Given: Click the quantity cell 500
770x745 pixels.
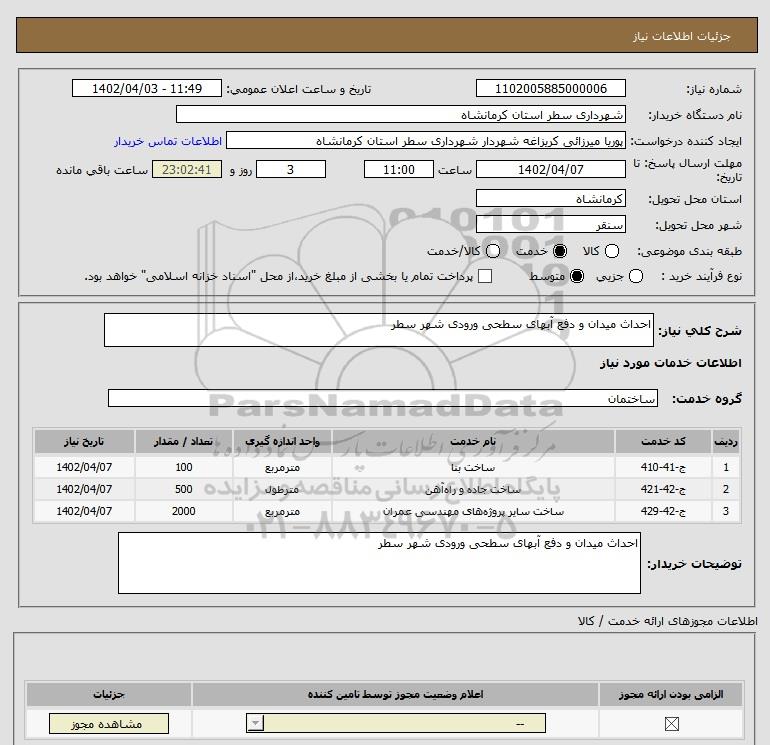Looking at the screenshot, I should (184, 490).
